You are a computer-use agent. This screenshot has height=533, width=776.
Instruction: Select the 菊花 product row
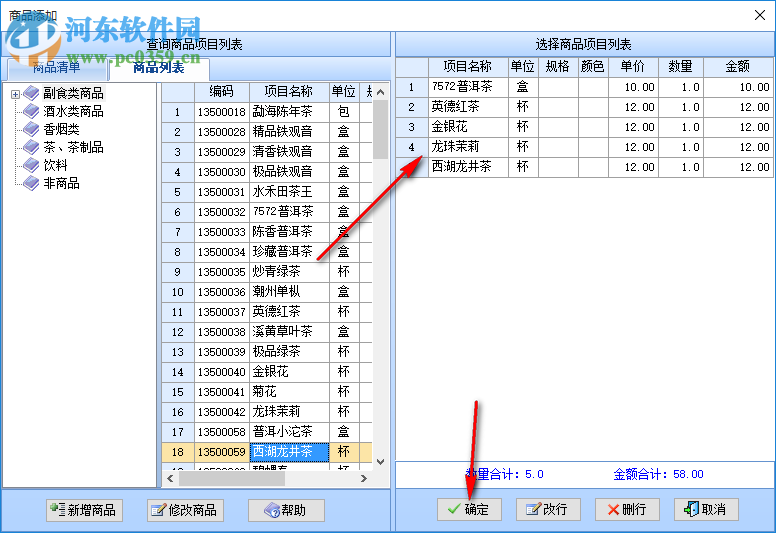click(267, 392)
